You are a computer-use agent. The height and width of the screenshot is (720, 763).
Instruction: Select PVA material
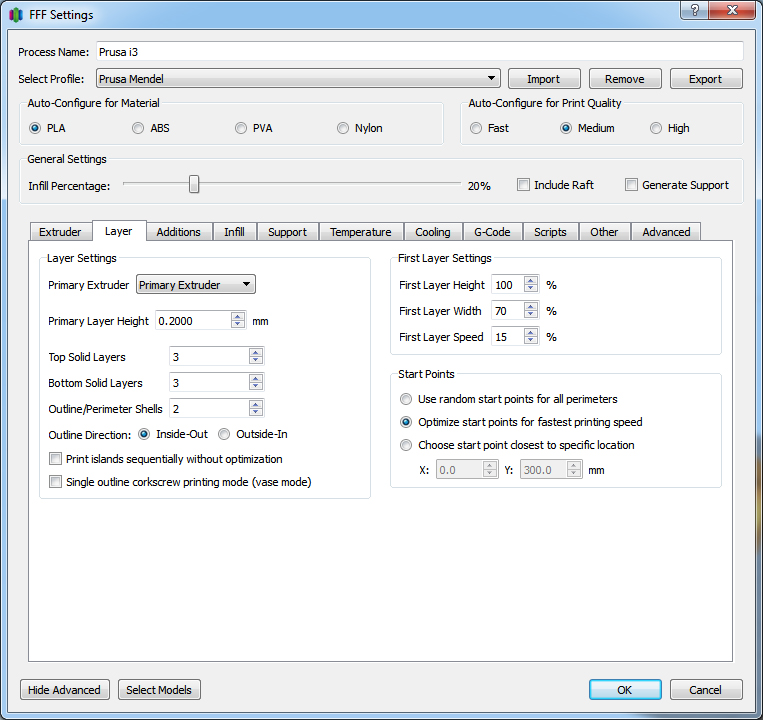pos(241,128)
